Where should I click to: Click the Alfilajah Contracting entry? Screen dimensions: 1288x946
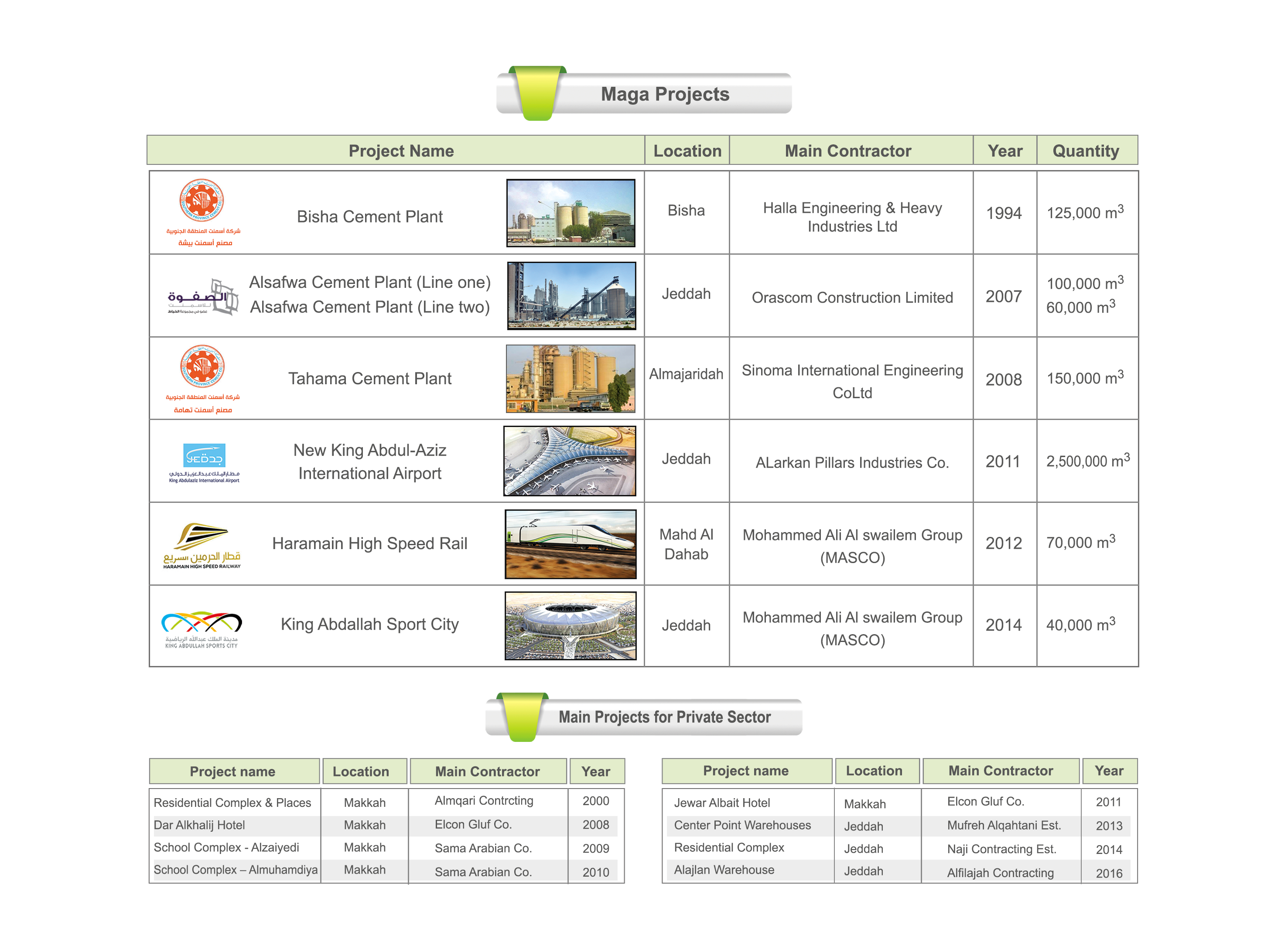coord(999,872)
